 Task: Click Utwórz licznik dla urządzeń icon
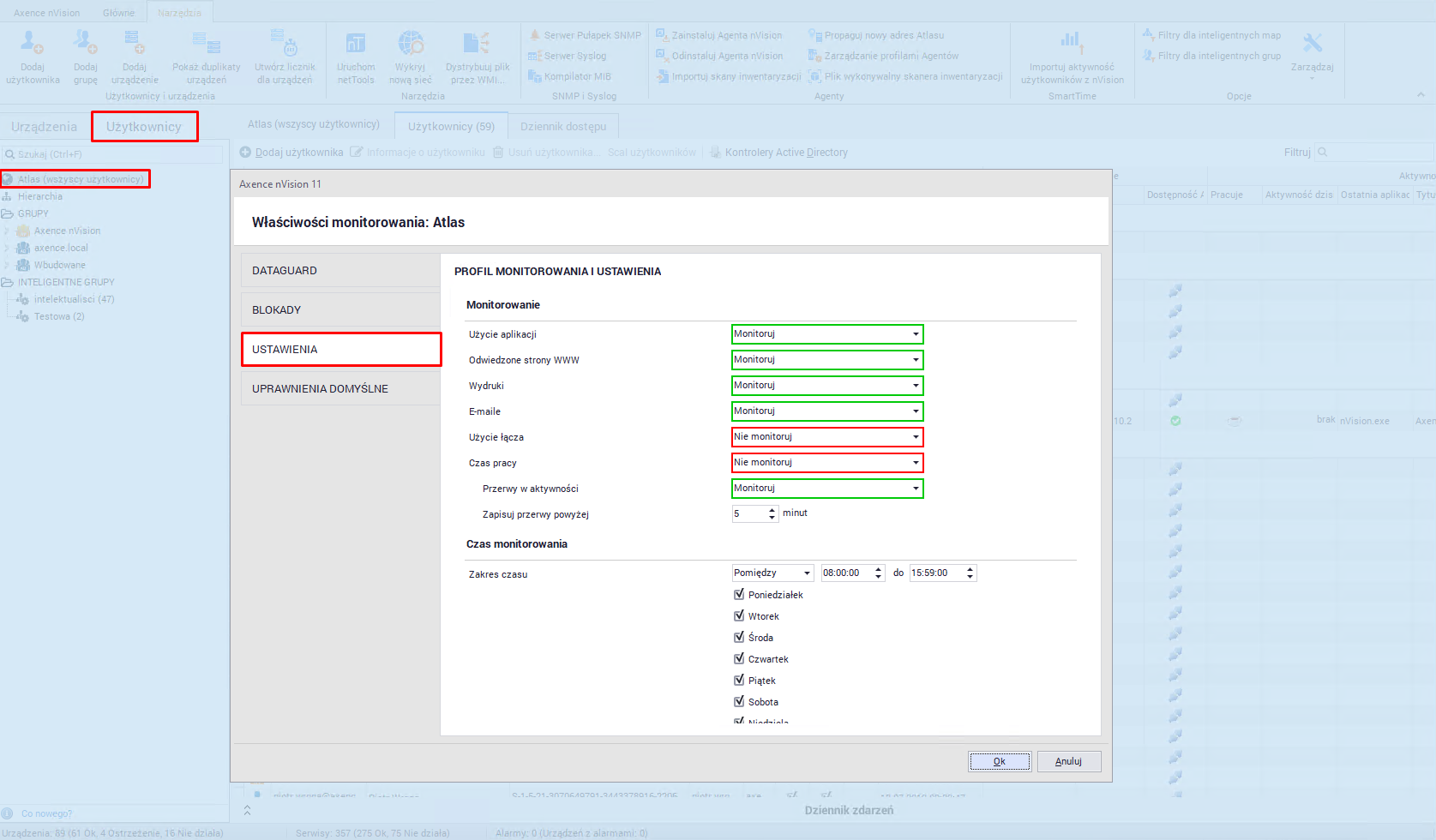(x=285, y=43)
